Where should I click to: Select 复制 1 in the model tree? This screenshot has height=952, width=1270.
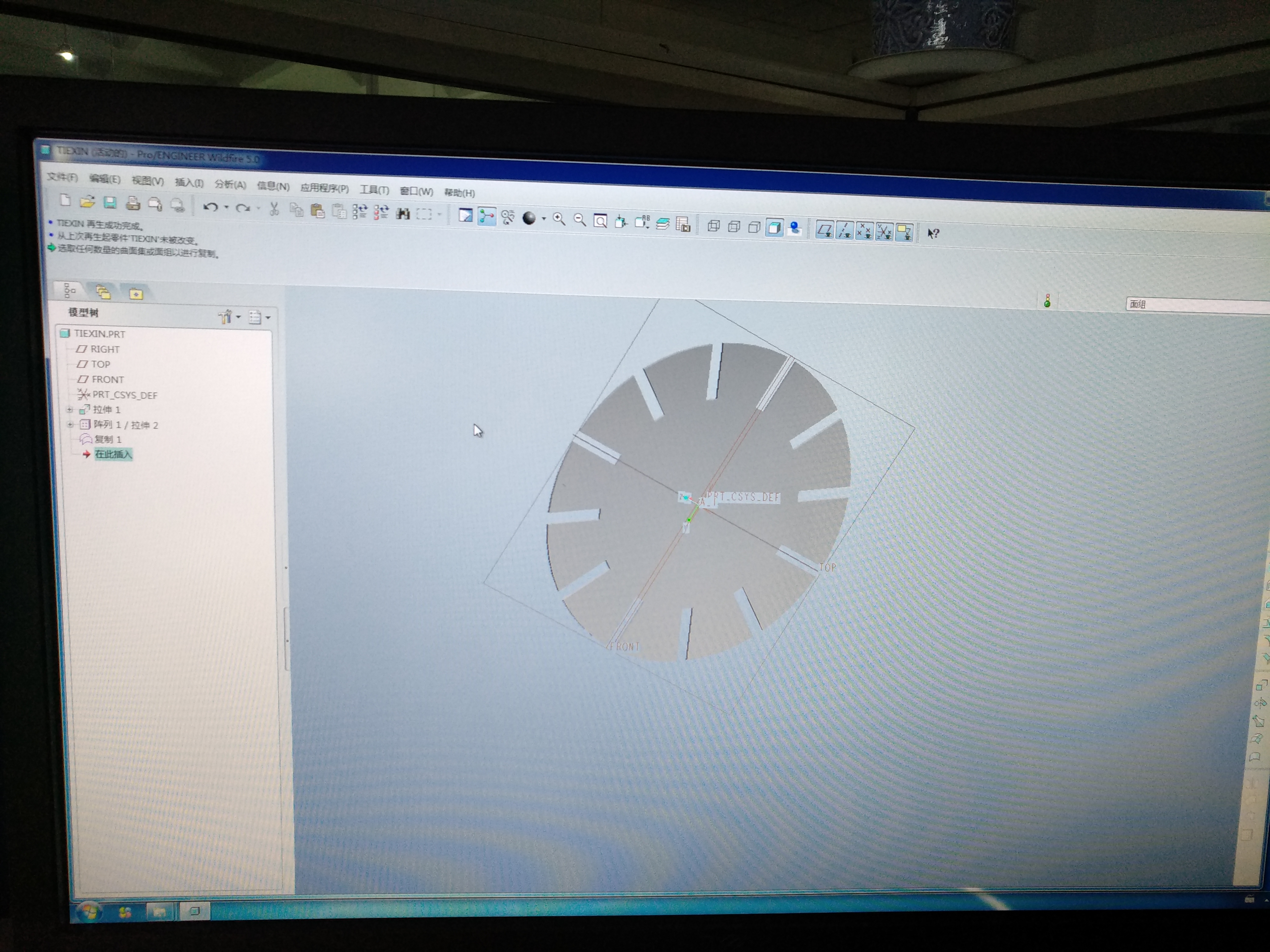107,440
